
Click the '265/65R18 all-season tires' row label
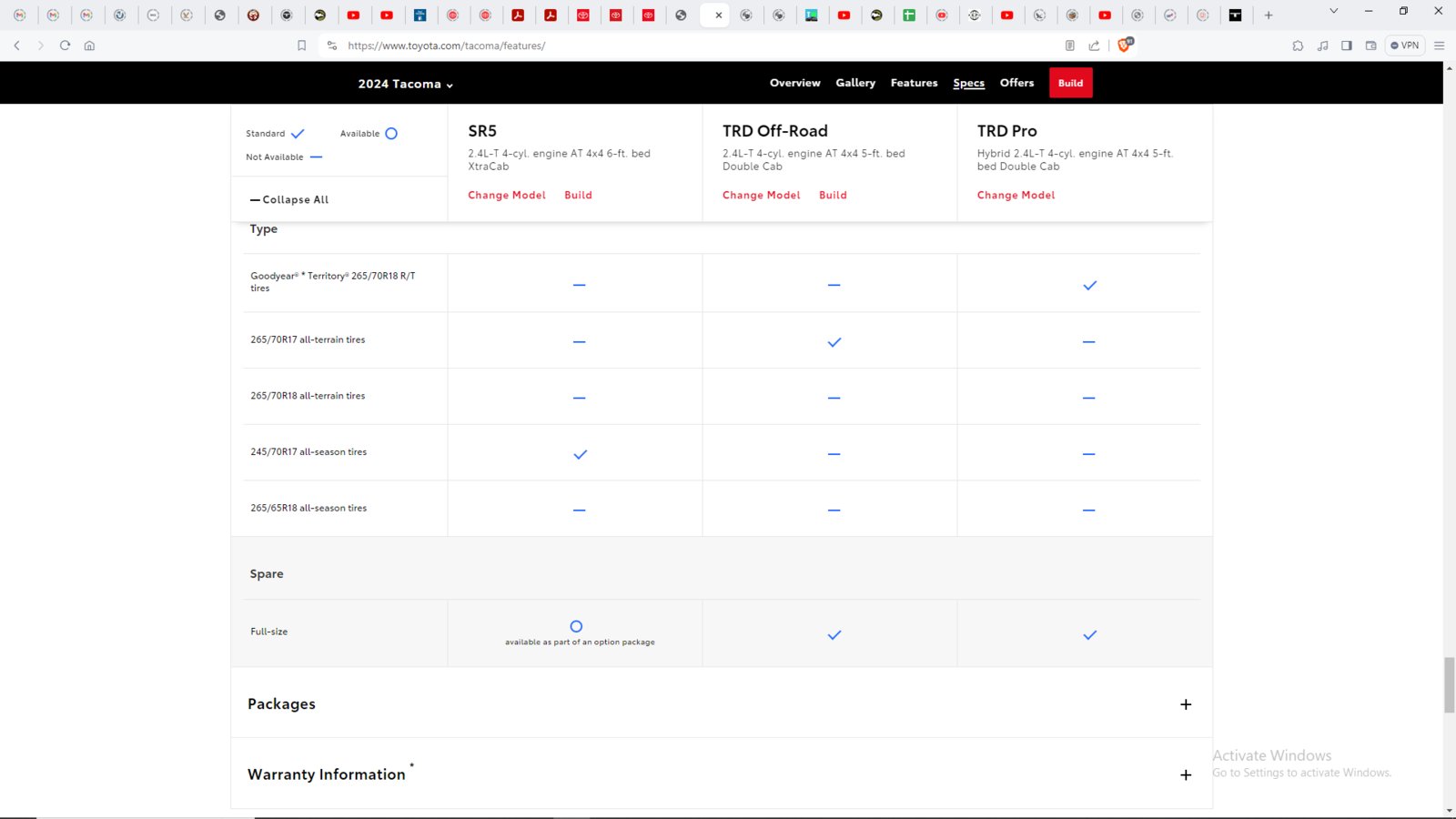(308, 509)
